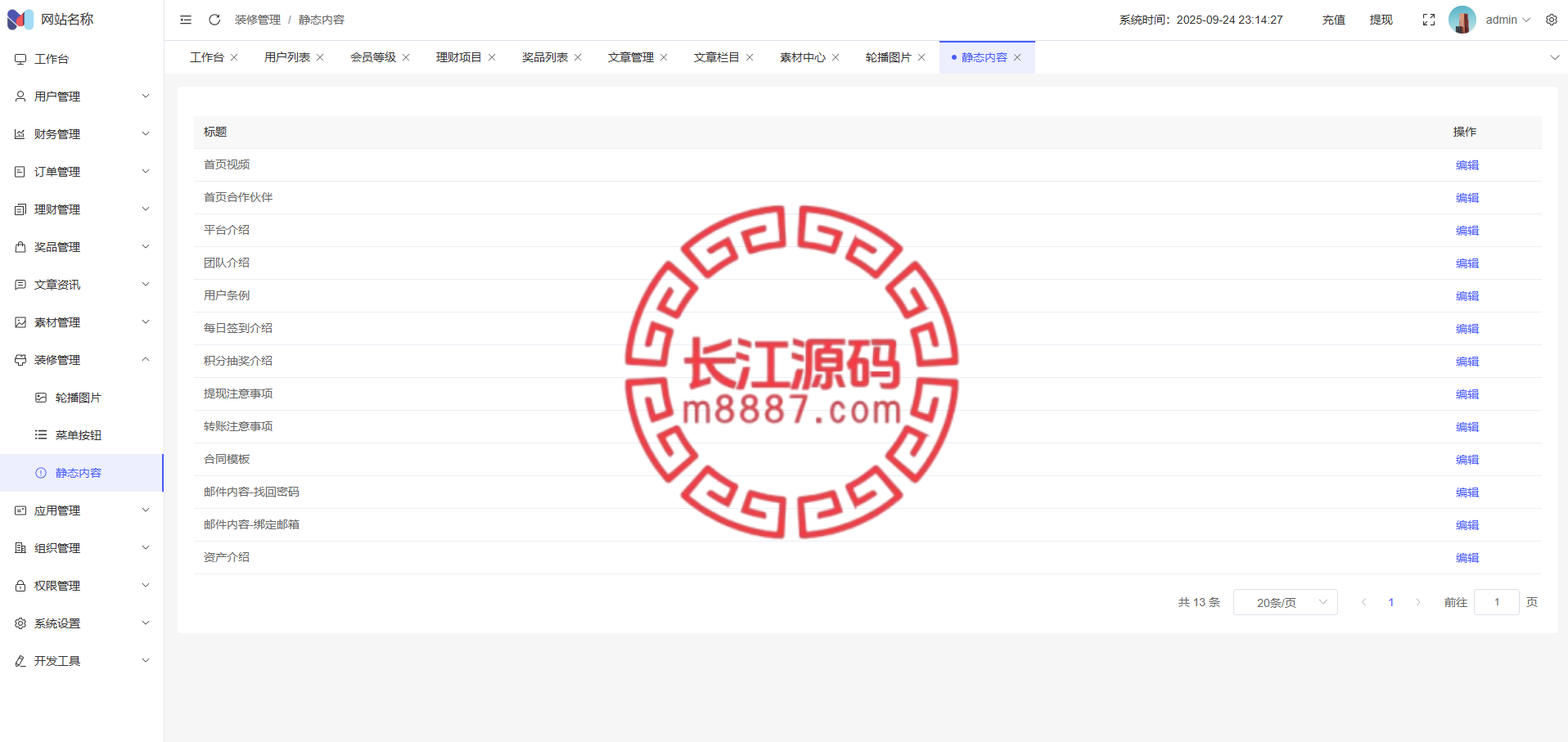Click the 充值 header button
Screen dimensions: 1568x742
click(1334, 20)
